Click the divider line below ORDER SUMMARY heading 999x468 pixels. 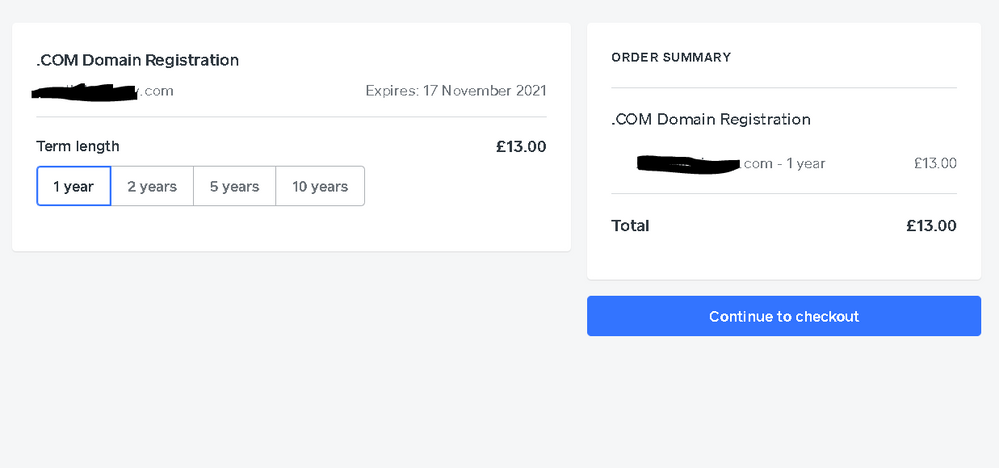tap(784, 88)
